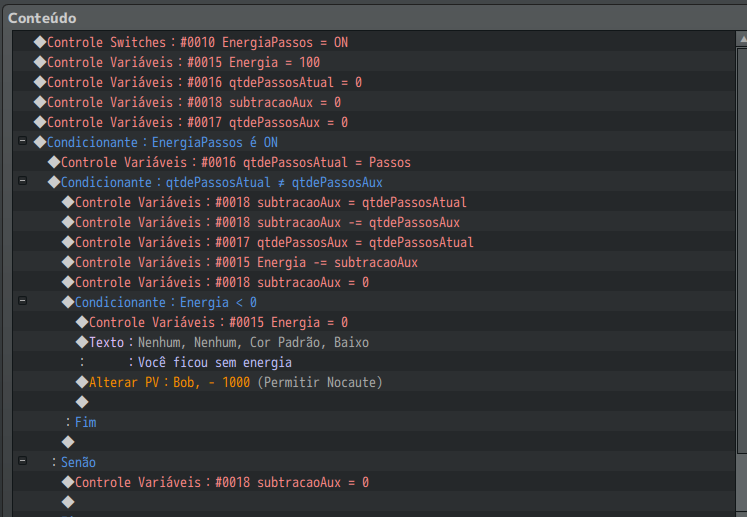
Task: Collapse the Energia < 0 conditional branch
Action: tap(23, 302)
